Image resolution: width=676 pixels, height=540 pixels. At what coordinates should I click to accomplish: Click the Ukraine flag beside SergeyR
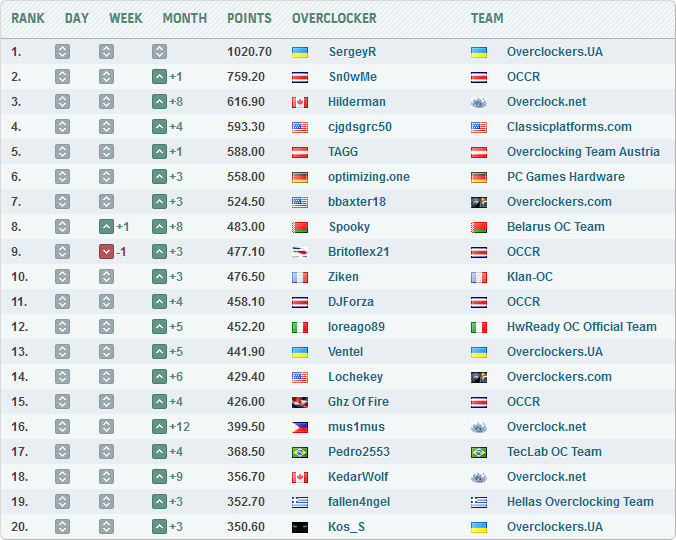tap(300, 52)
